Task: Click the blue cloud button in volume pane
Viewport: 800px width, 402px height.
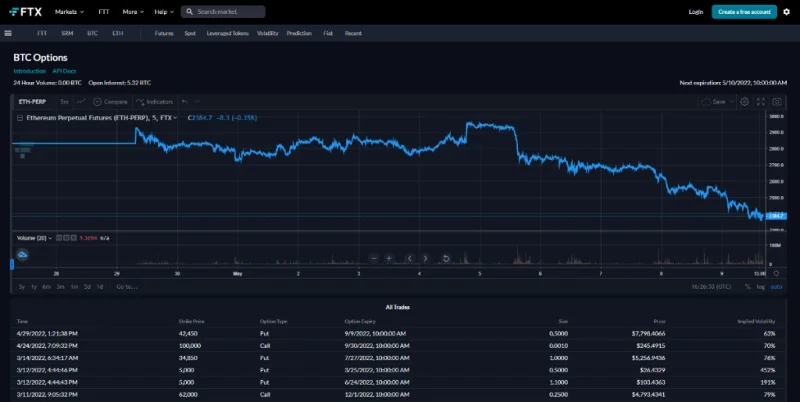Action: 22,254
